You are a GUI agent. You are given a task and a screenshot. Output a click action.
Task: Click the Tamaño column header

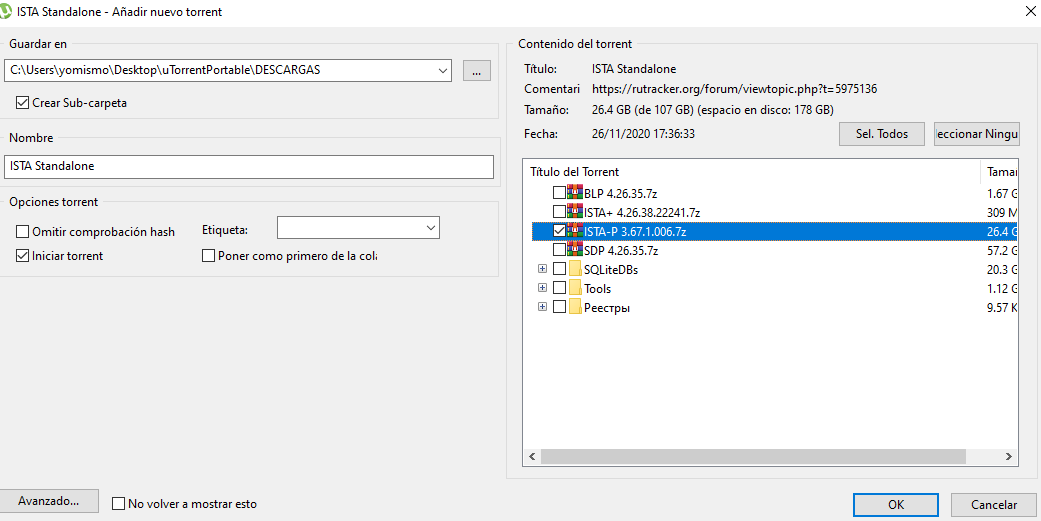click(x=1000, y=172)
